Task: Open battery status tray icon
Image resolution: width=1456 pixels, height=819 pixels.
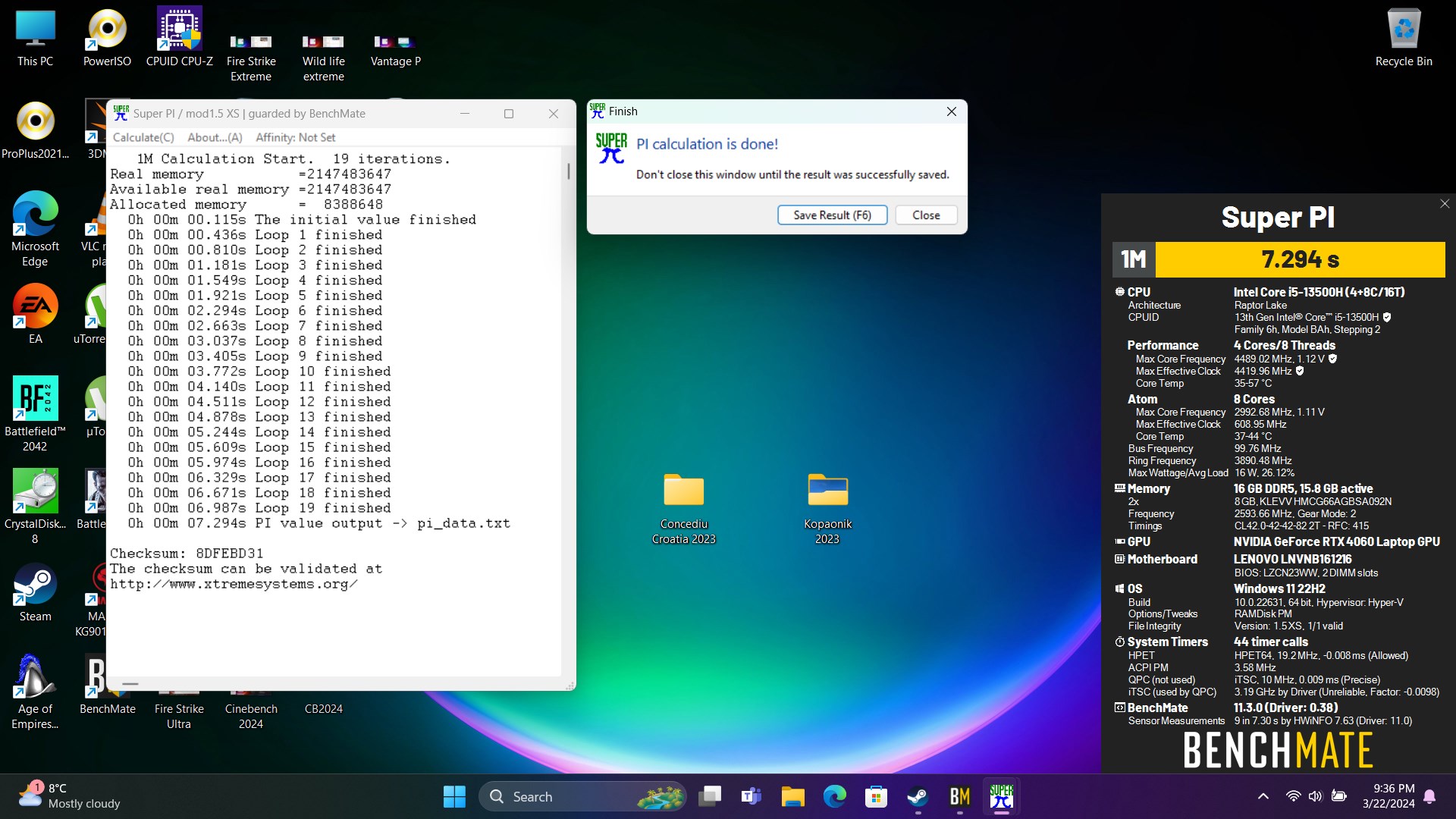Action: tap(1338, 796)
